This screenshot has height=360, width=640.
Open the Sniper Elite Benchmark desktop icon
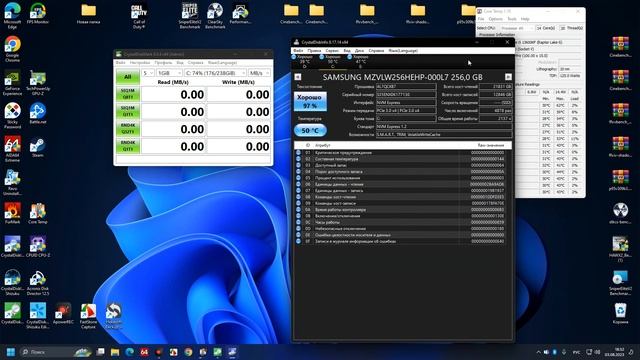pyautogui.click(x=190, y=16)
